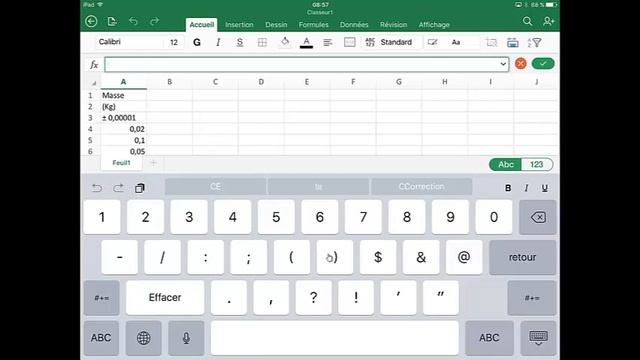This screenshot has width=640, height=360.
Task: Select the select-all corner triangle
Action: click(x=93, y=83)
